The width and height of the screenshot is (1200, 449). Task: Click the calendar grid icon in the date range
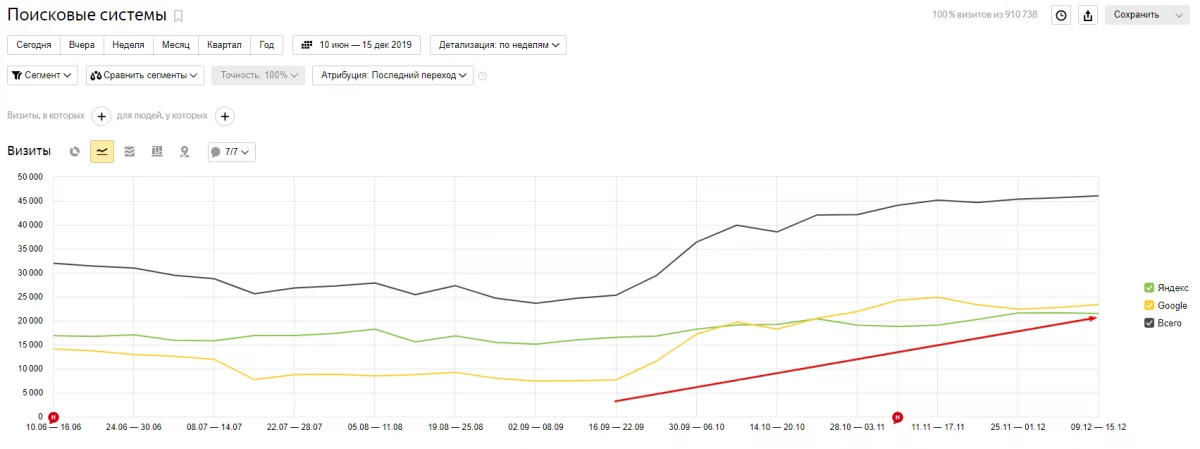point(306,45)
